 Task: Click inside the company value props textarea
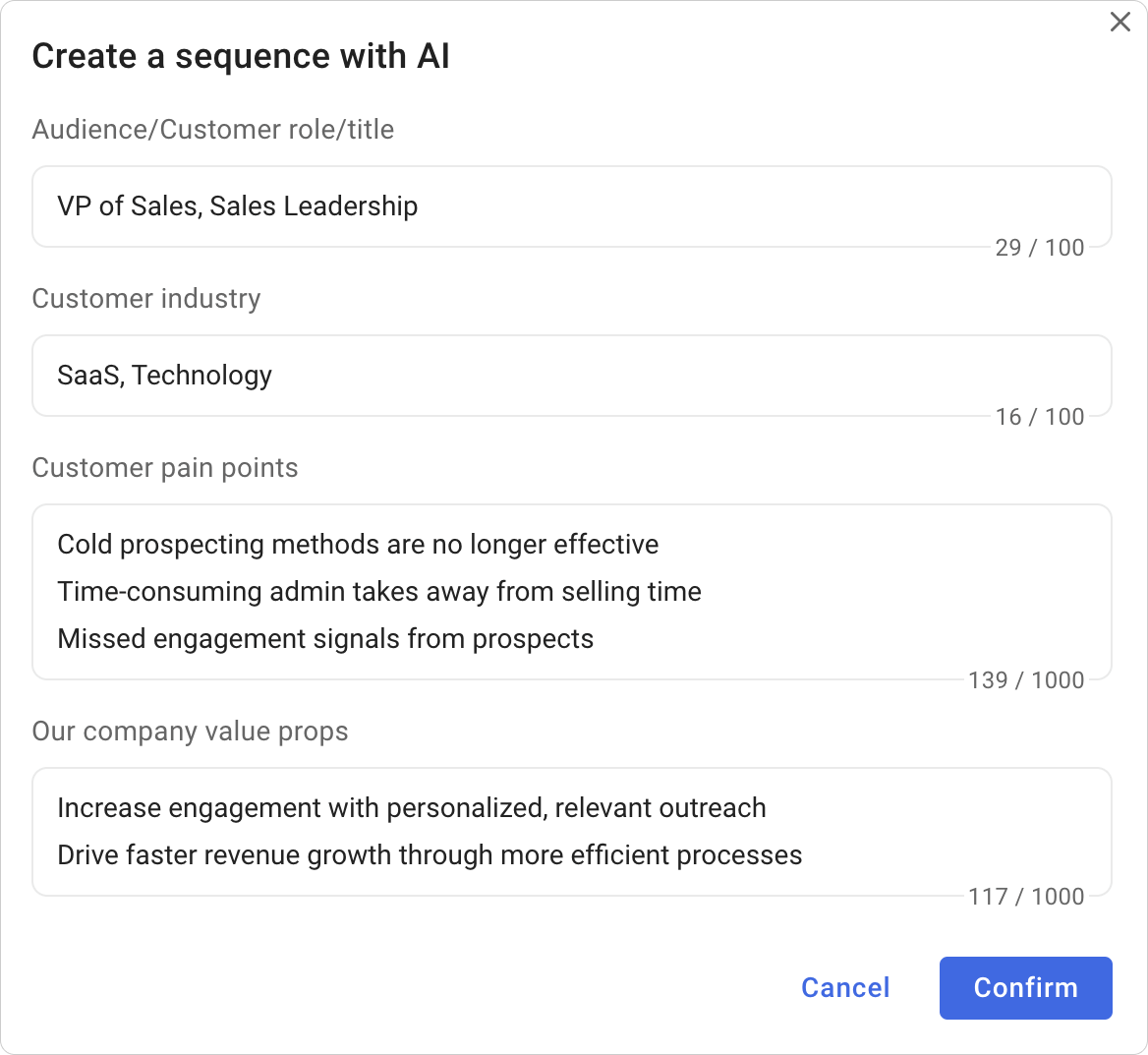point(570,831)
